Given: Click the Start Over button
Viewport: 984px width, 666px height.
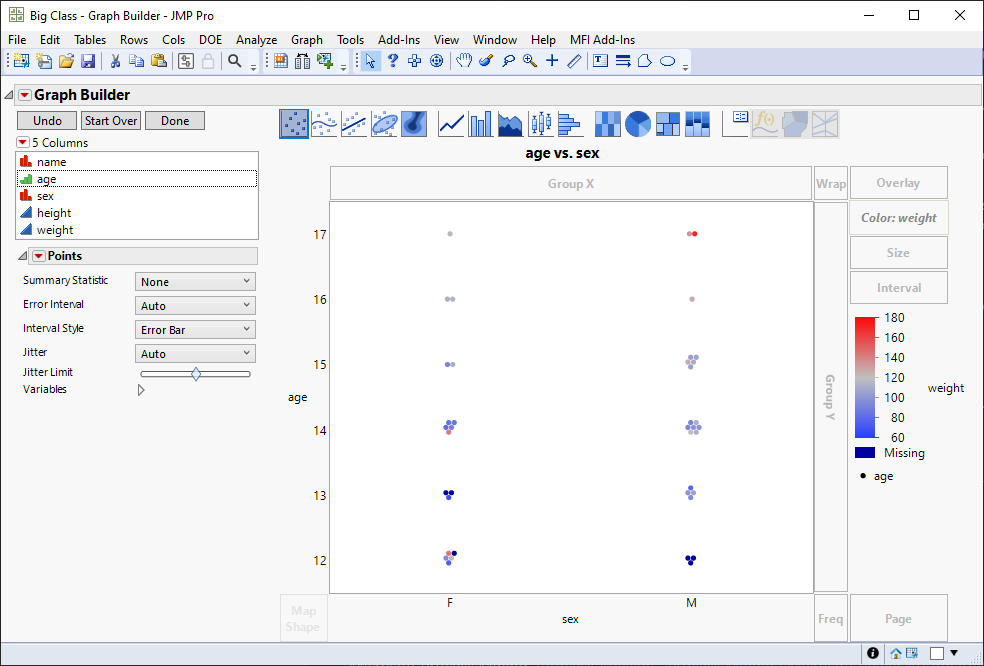Looking at the screenshot, I should pyautogui.click(x=110, y=120).
